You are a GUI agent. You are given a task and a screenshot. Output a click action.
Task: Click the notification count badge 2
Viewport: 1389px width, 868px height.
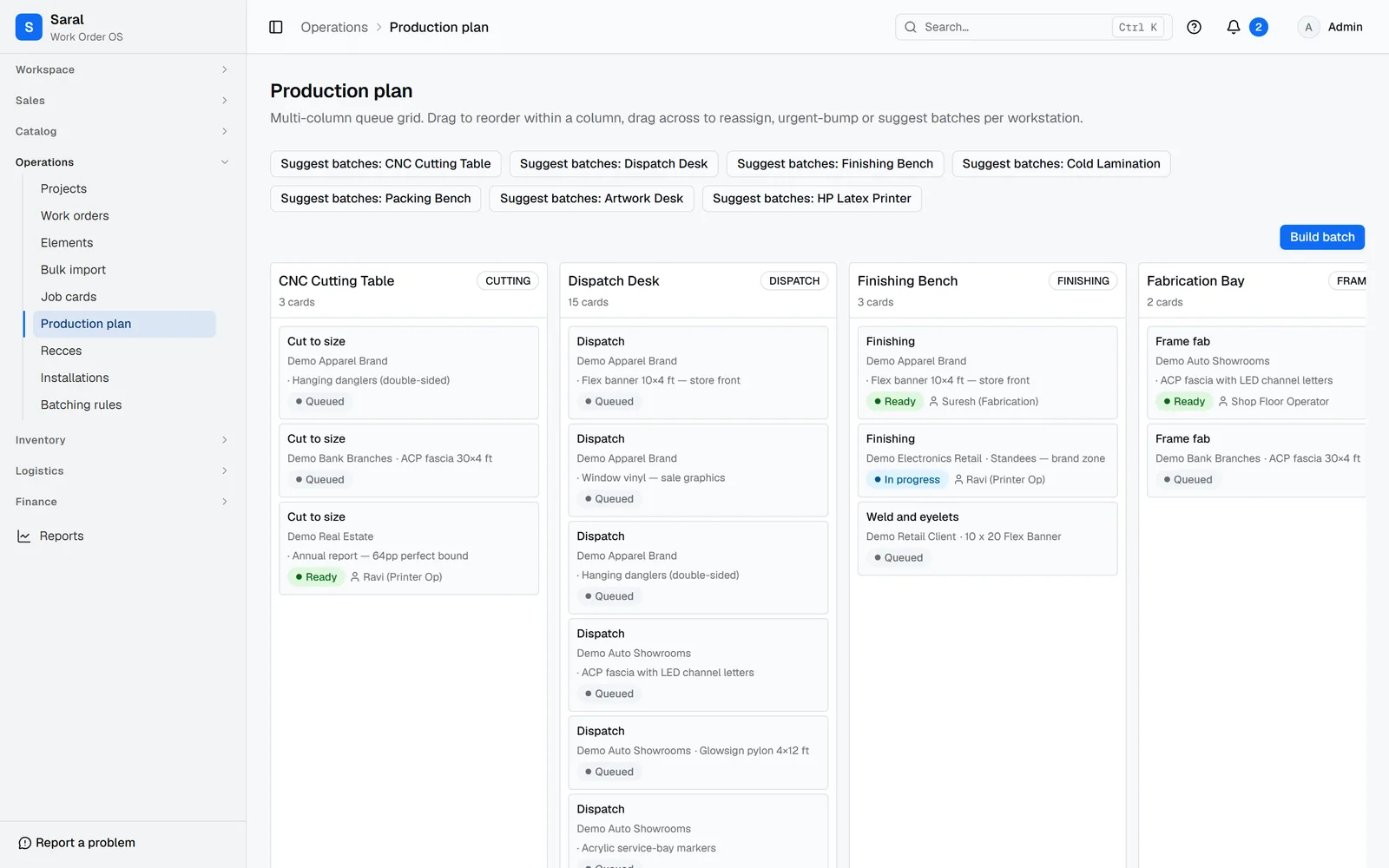(1258, 27)
